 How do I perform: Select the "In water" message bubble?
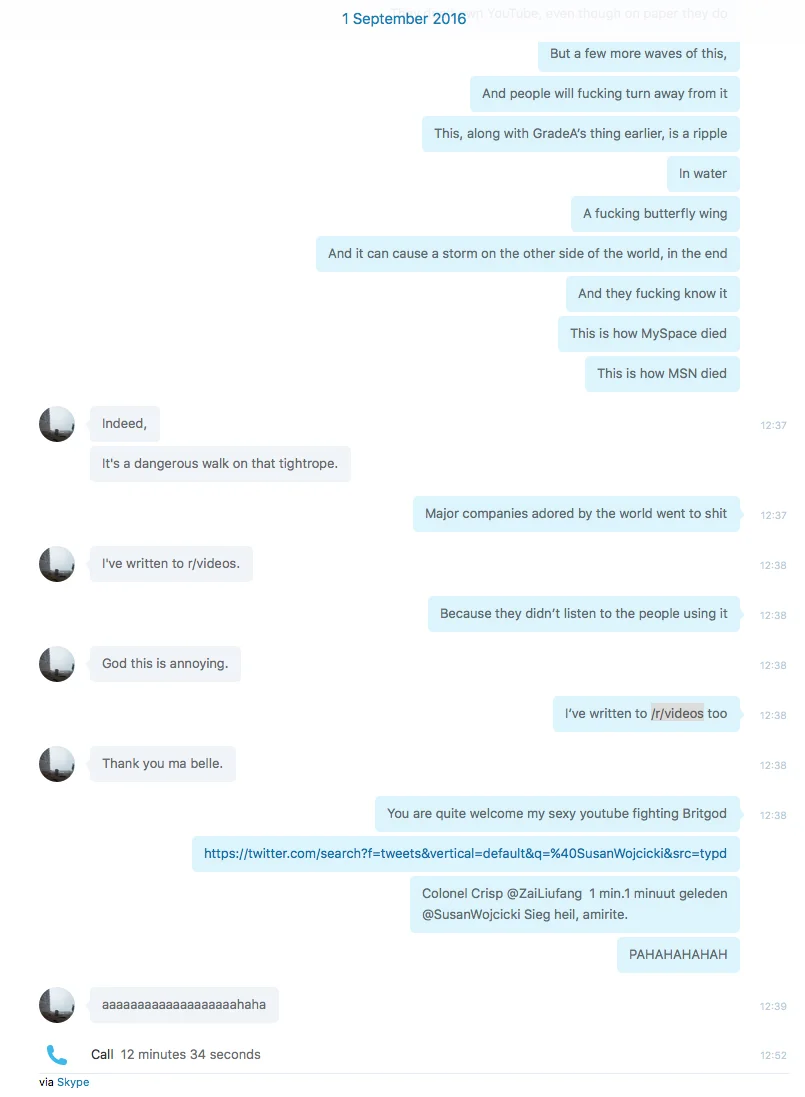703,174
